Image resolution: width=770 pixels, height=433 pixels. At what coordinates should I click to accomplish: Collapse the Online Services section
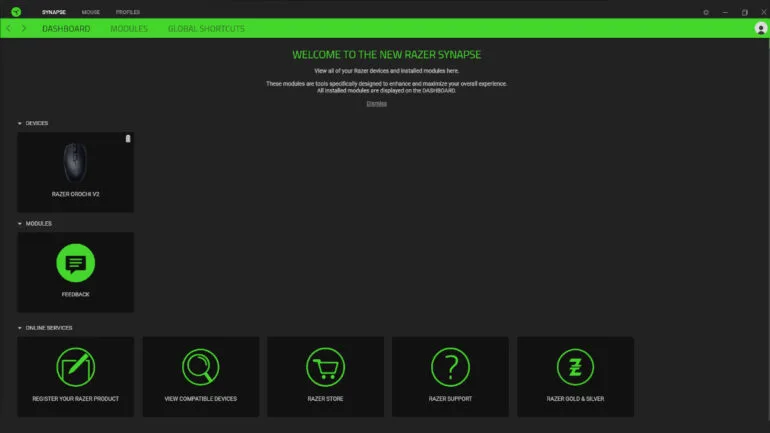click(20, 327)
